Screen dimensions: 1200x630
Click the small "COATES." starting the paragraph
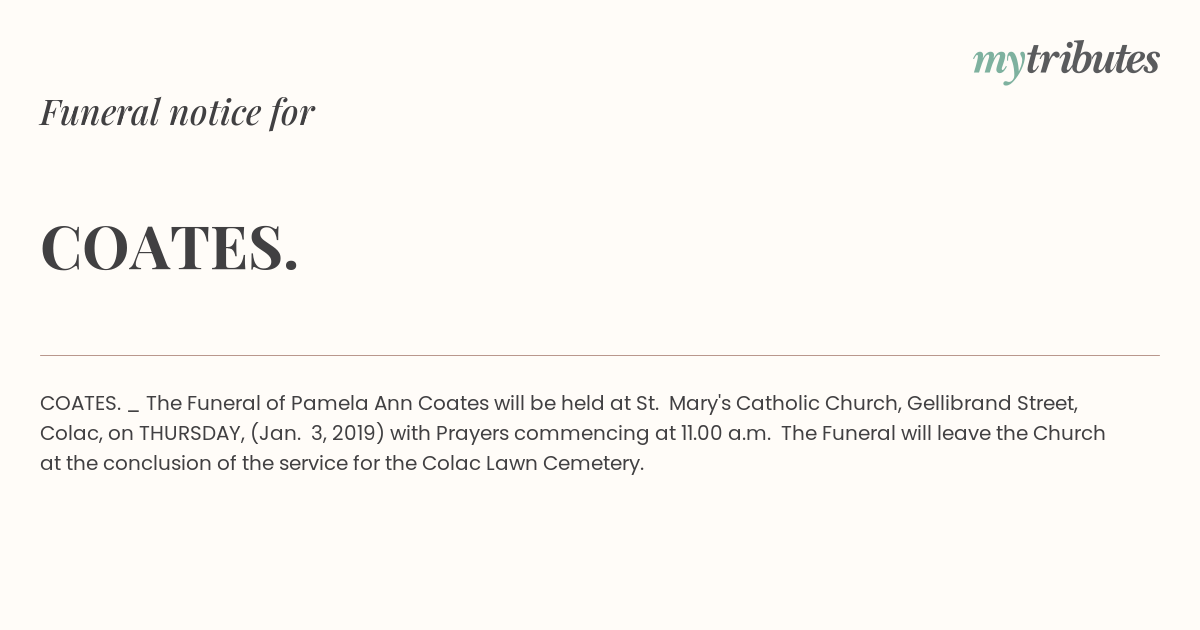(81, 403)
